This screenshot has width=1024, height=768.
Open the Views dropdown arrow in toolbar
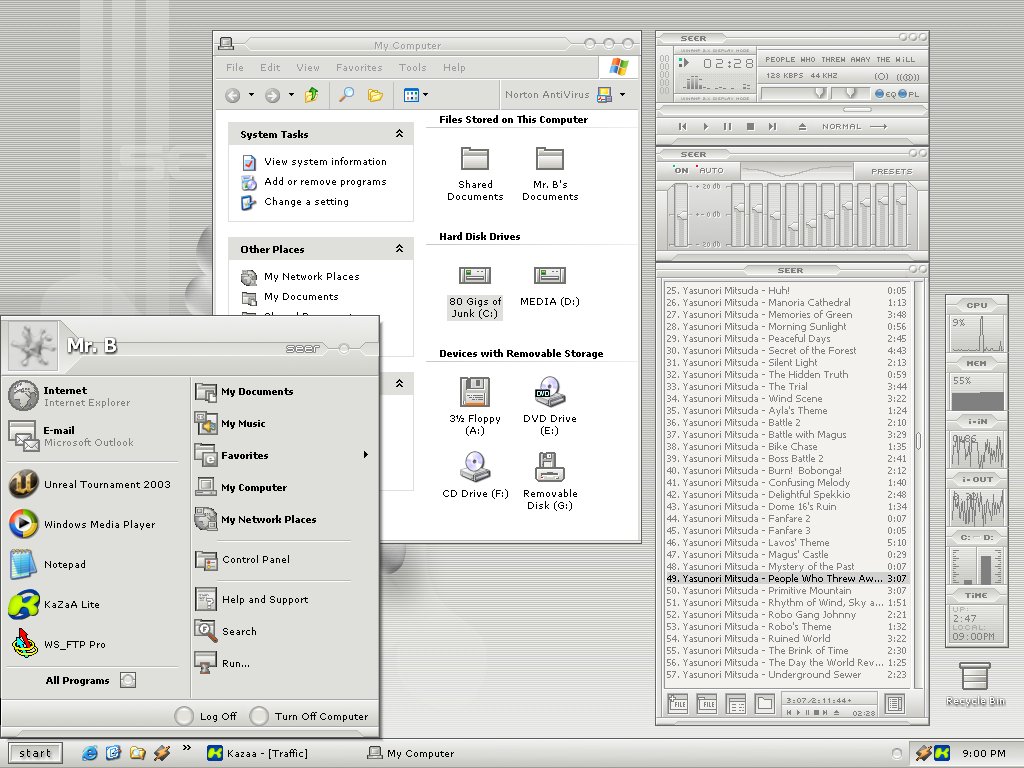tap(426, 95)
